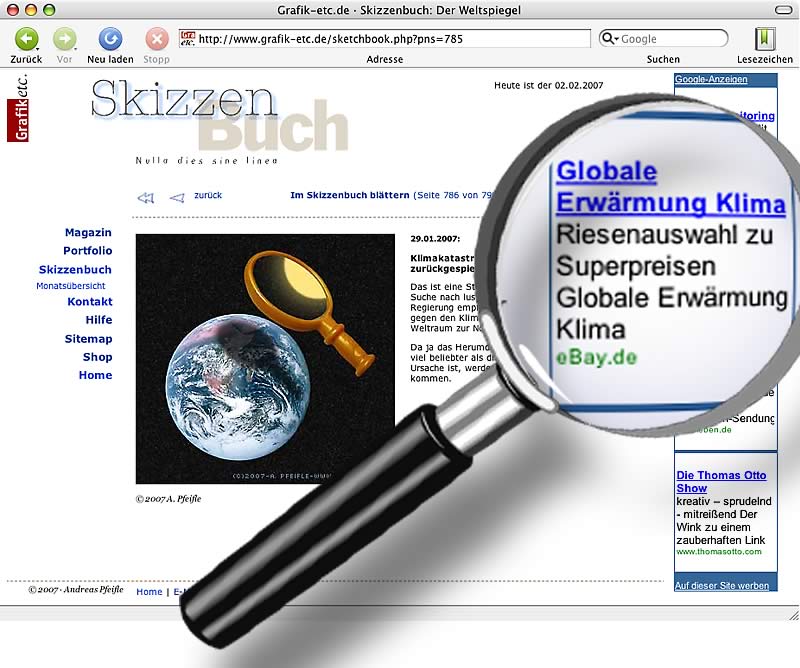The height and width of the screenshot is (668, 800).
Task: Click the Home link in the footer
Action: pyautogui.click(x=149, y=592)
